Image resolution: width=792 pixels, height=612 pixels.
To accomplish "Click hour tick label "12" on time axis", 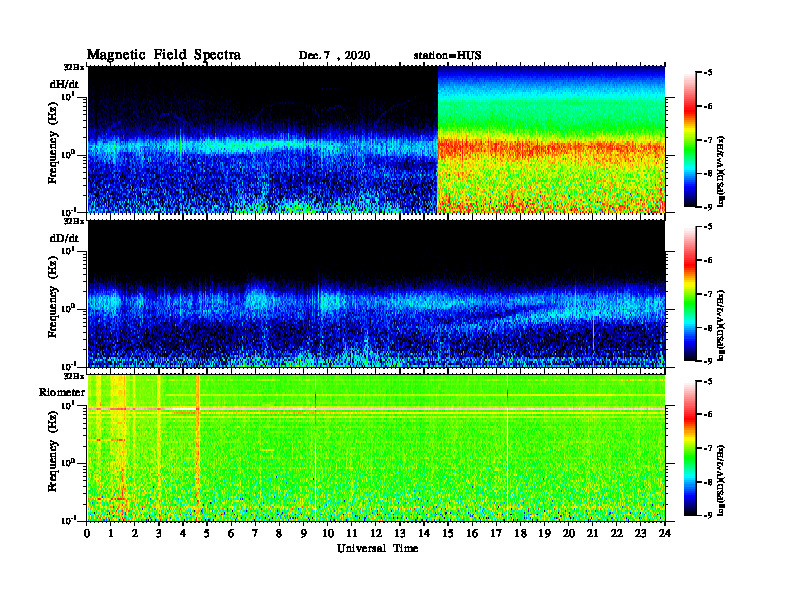I will coord(375,534).
